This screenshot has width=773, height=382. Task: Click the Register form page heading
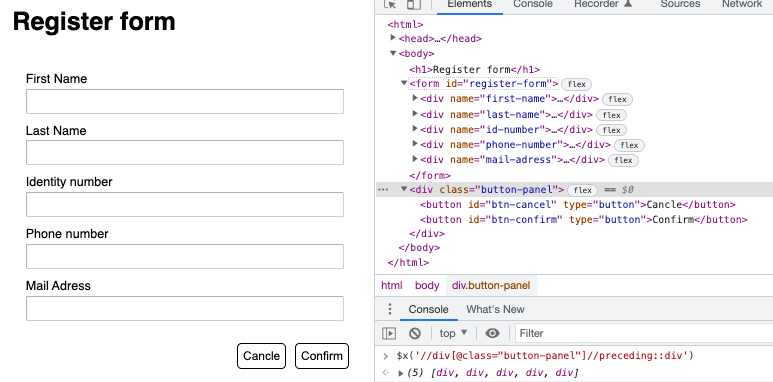tap(94, 22)
